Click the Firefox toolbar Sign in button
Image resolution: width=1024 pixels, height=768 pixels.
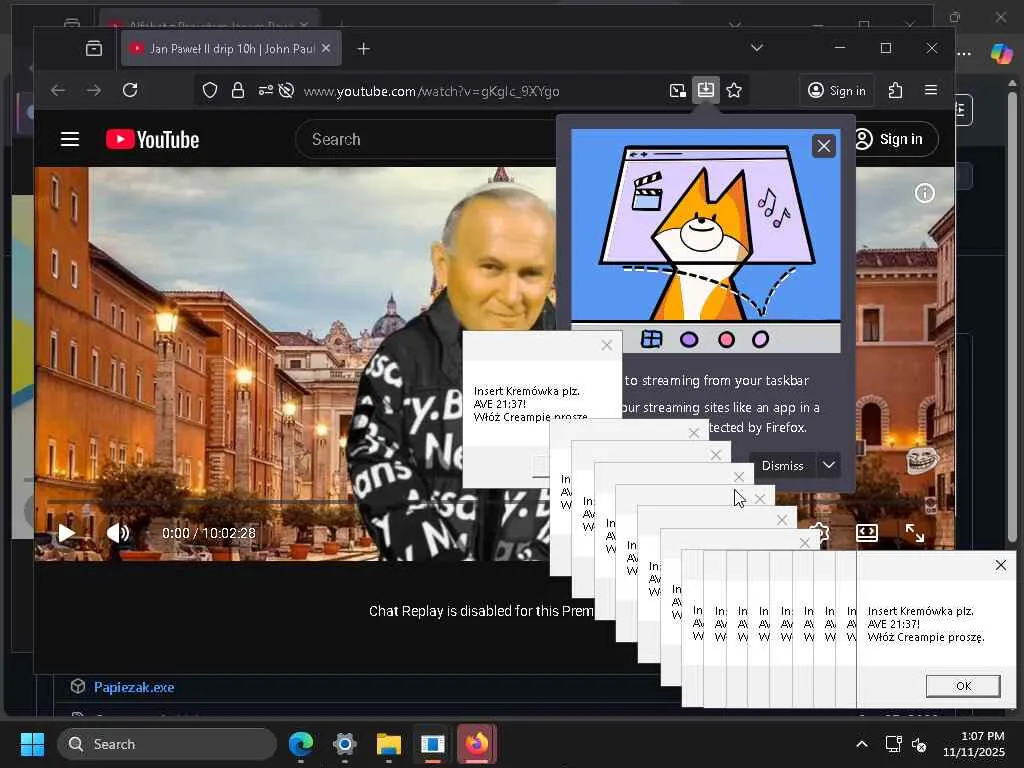(x=837, y=90)
